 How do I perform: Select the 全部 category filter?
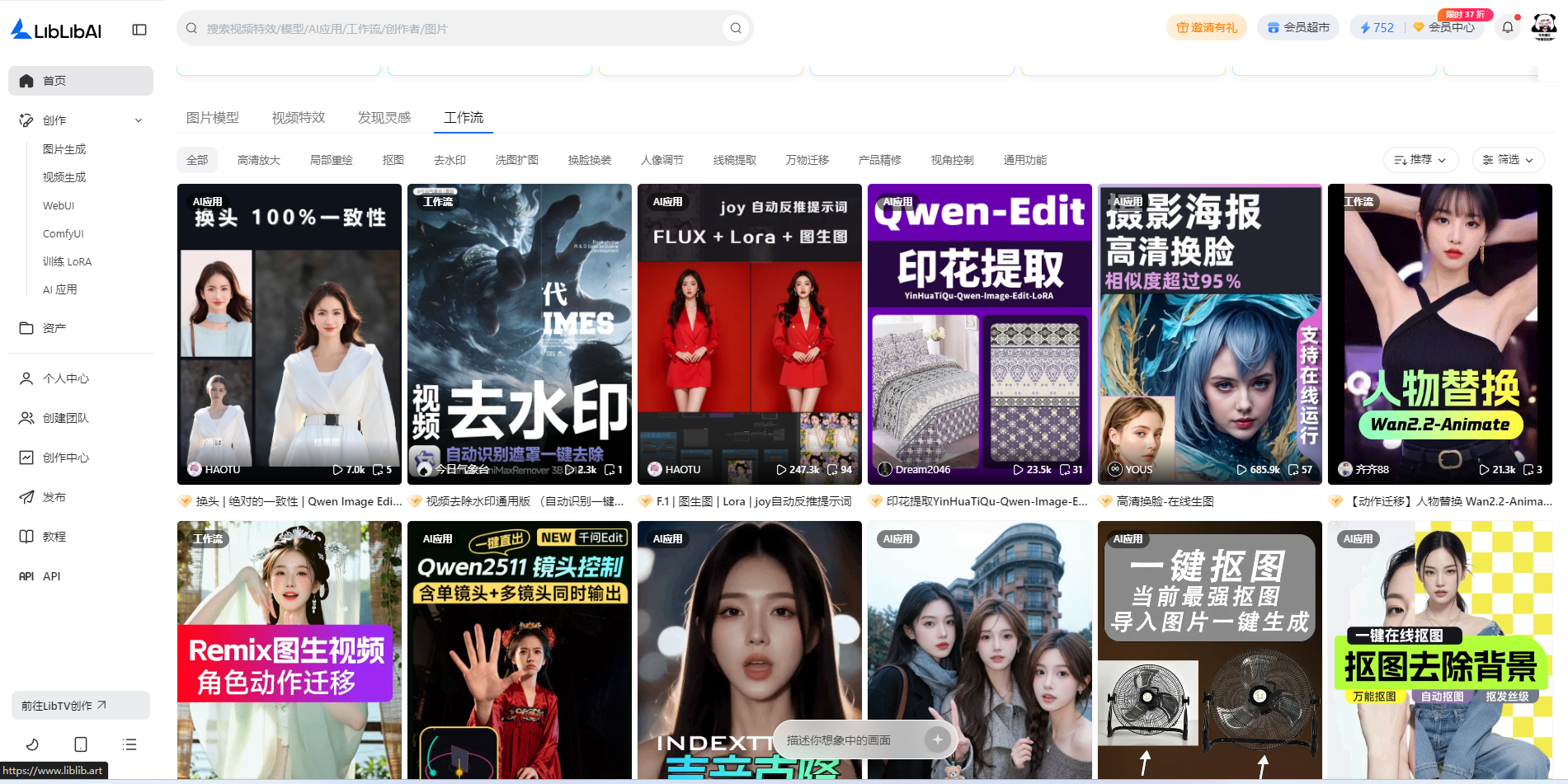point(197,160)
